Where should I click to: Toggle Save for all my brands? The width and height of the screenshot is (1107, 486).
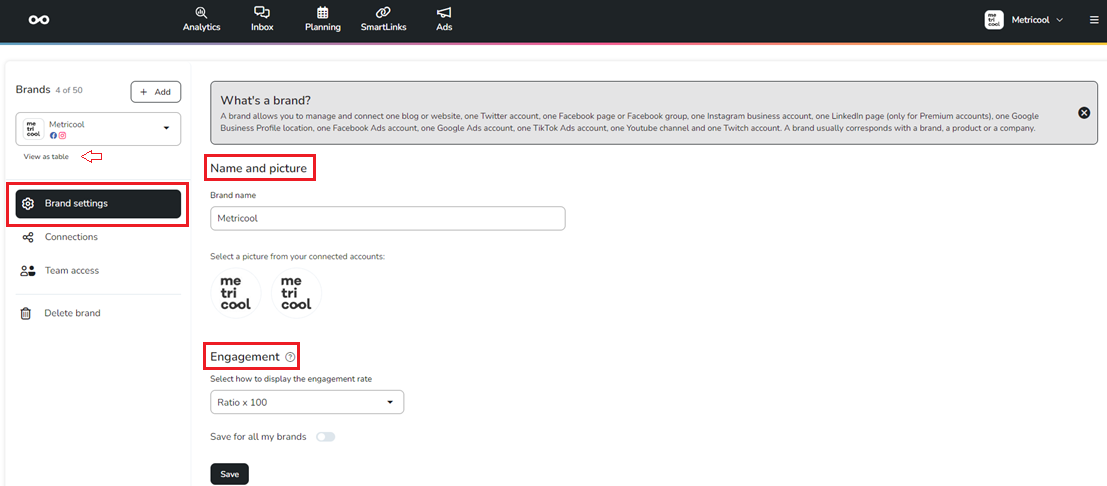(325, 437)
